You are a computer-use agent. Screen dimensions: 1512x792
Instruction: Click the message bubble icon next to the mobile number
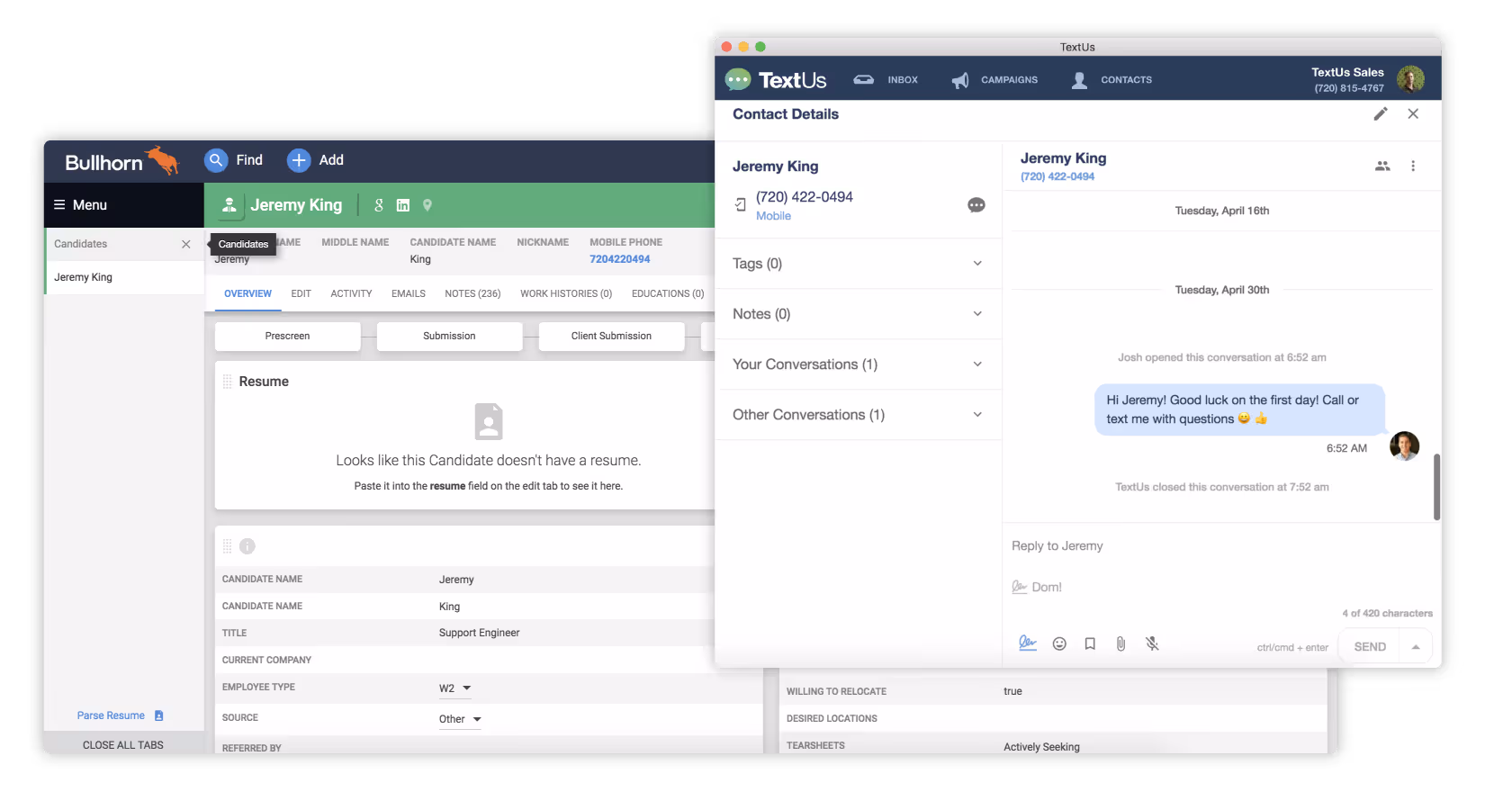coord(976,205)
